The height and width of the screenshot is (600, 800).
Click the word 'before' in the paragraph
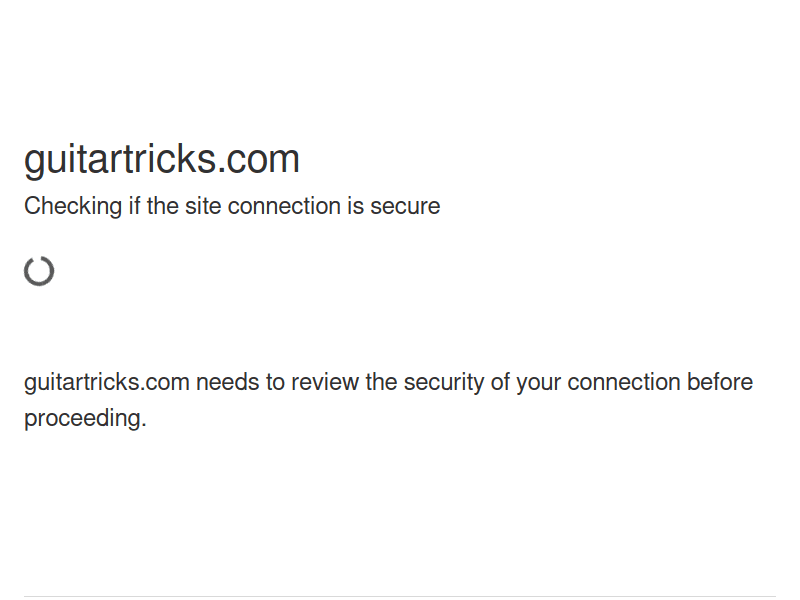(x=719, y=382)
